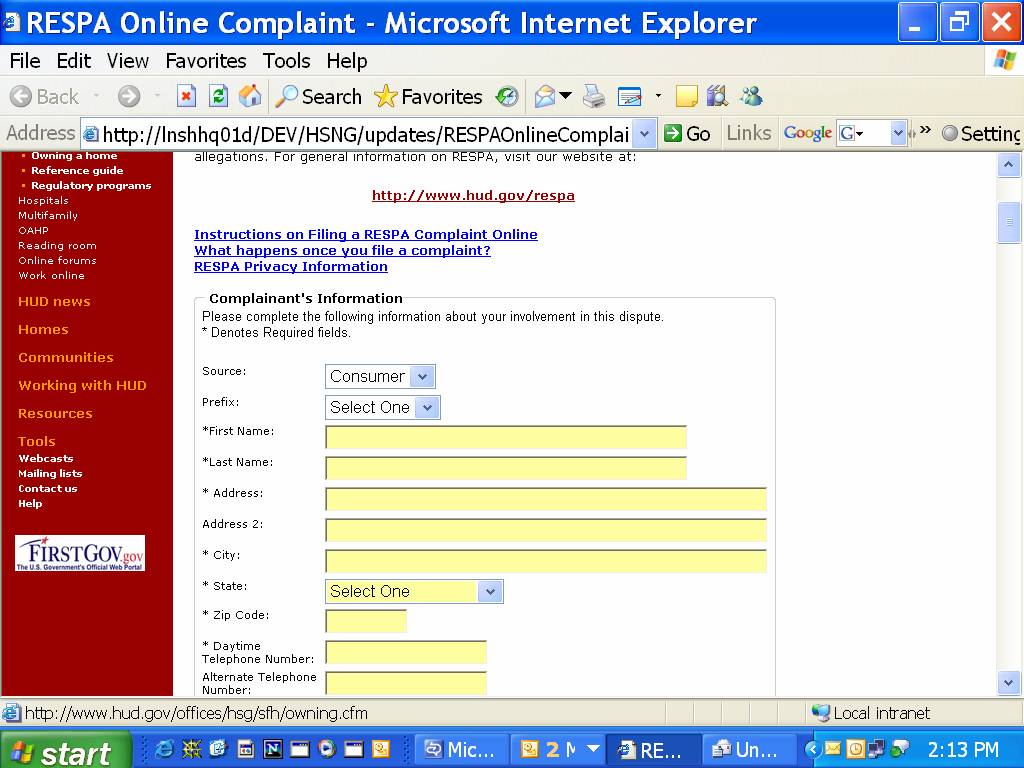The width and height of the screenshot is (1024, 768).
Task: Open Working with HUD sidebar link
Action: [x=82, y=385]
